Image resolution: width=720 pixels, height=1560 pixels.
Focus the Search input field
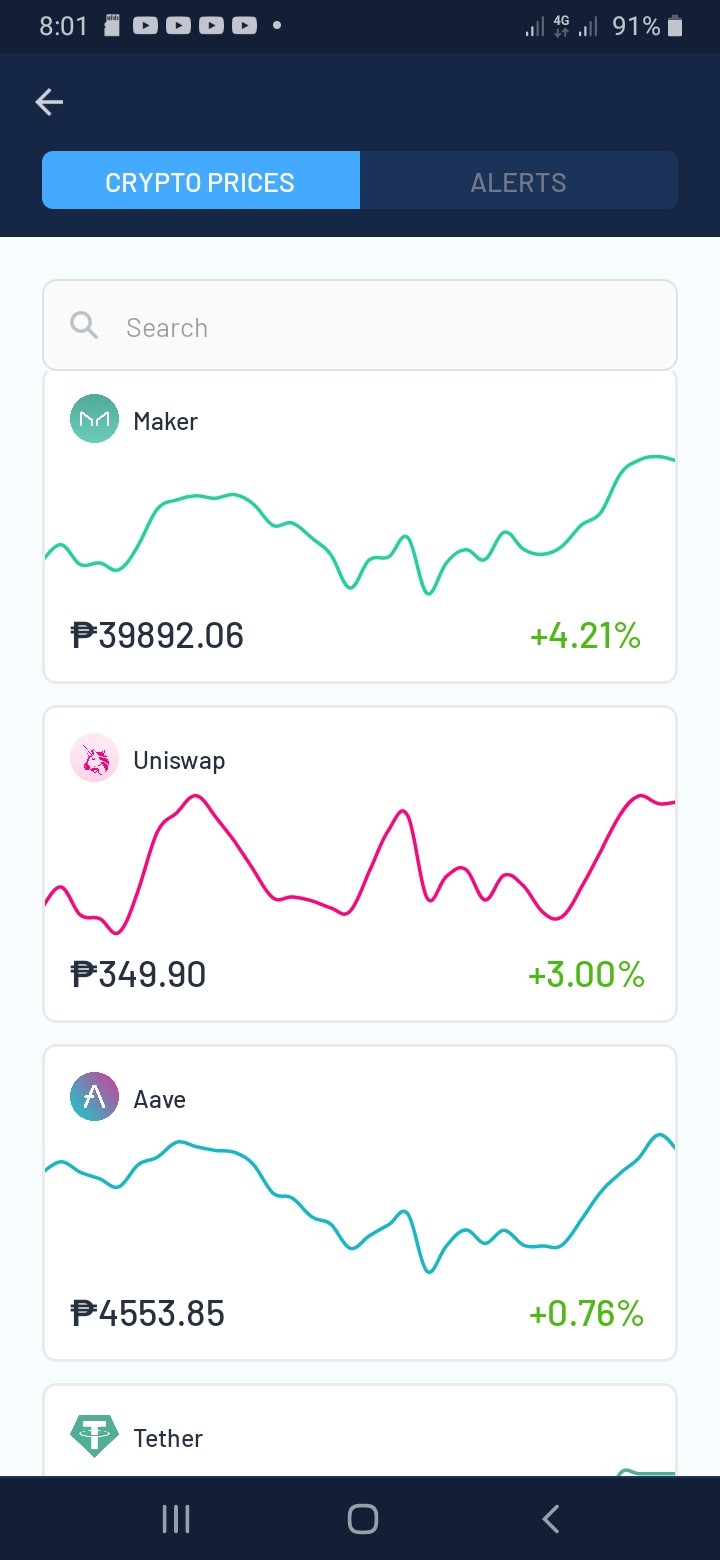[360, 325]
